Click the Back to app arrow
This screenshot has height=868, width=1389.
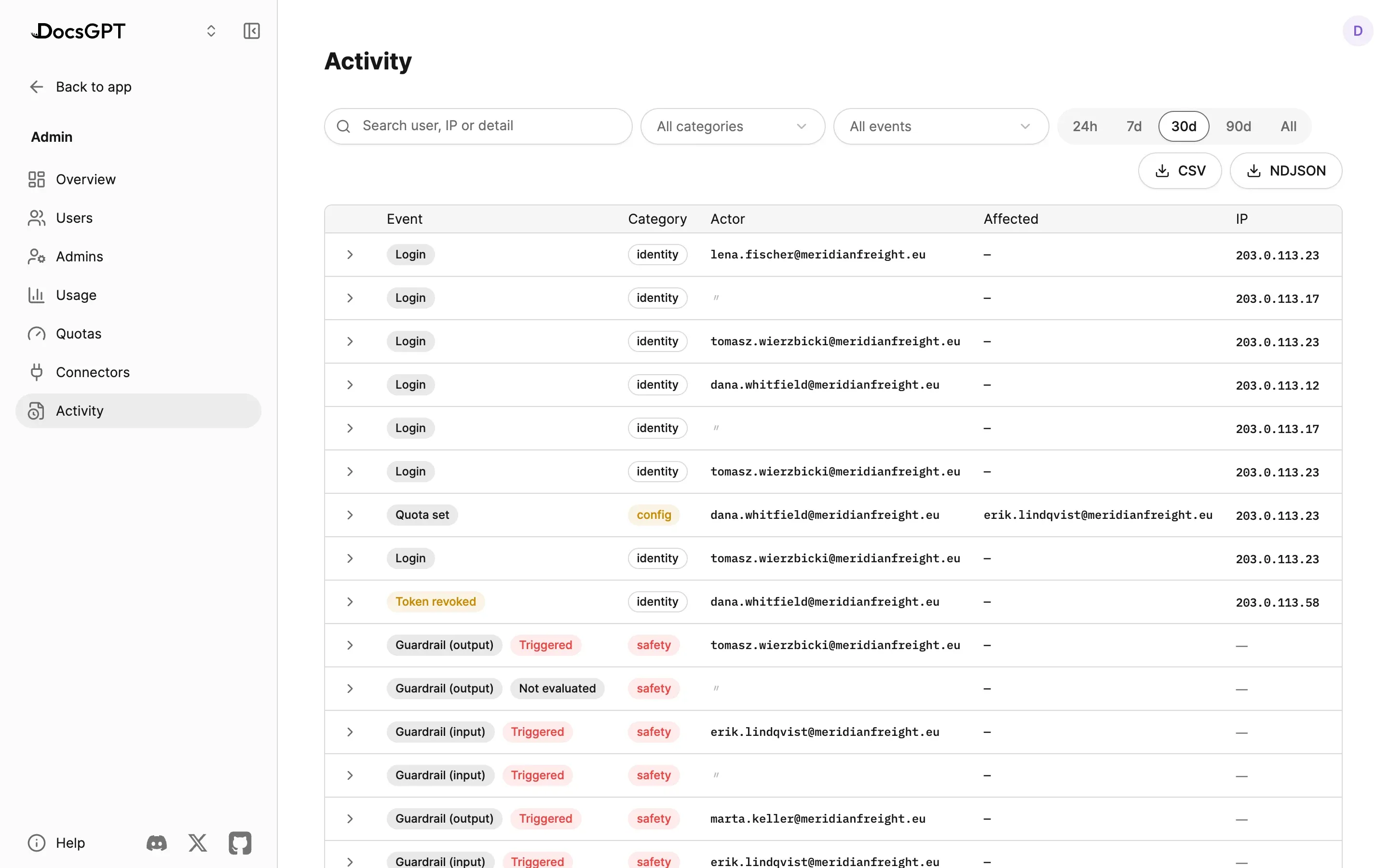coord(37,87)
